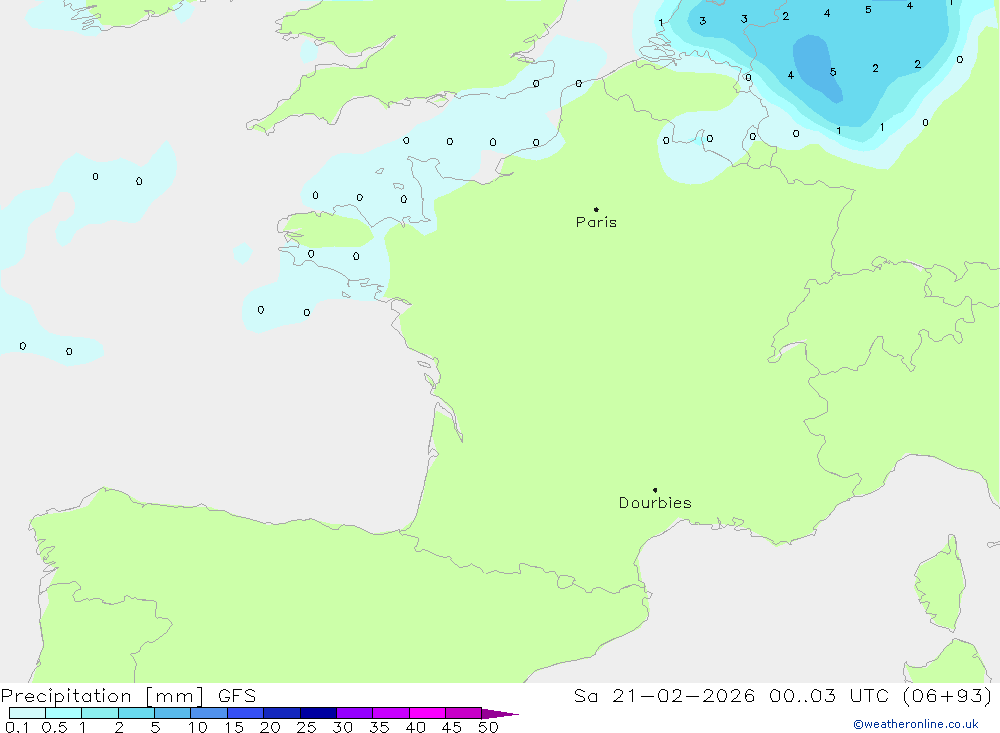Click the '20' legend scale label
The height and width of the screenshot is (733, 1000).
point(270,727)
